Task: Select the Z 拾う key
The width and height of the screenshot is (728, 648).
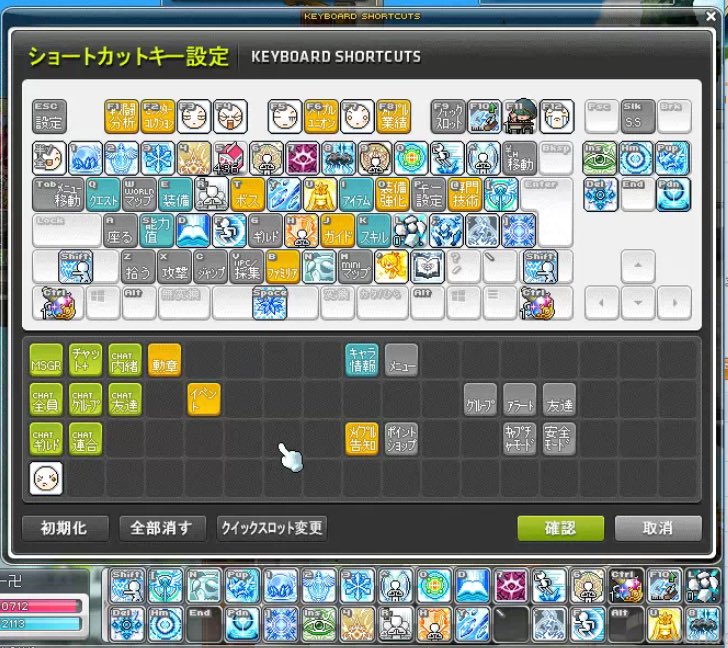Action: point(138,266)
